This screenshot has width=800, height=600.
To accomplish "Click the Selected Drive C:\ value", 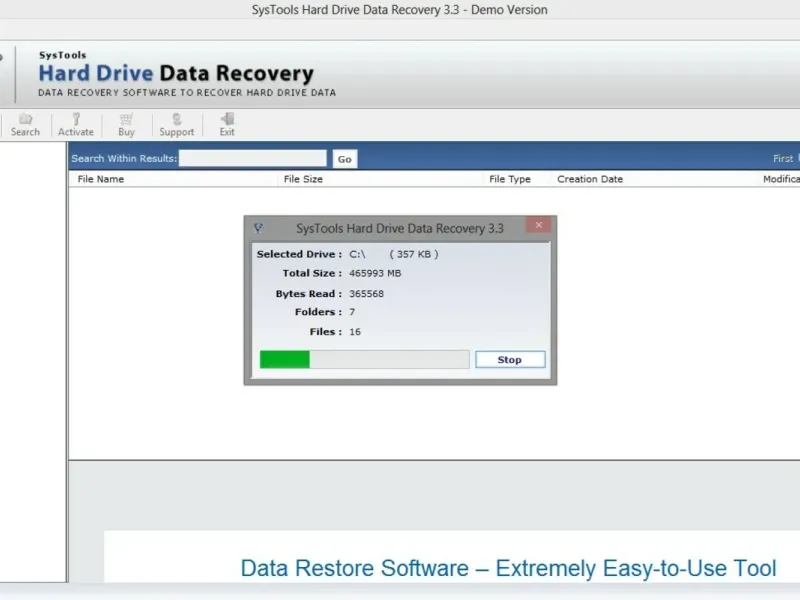I will tap(357, 254).
